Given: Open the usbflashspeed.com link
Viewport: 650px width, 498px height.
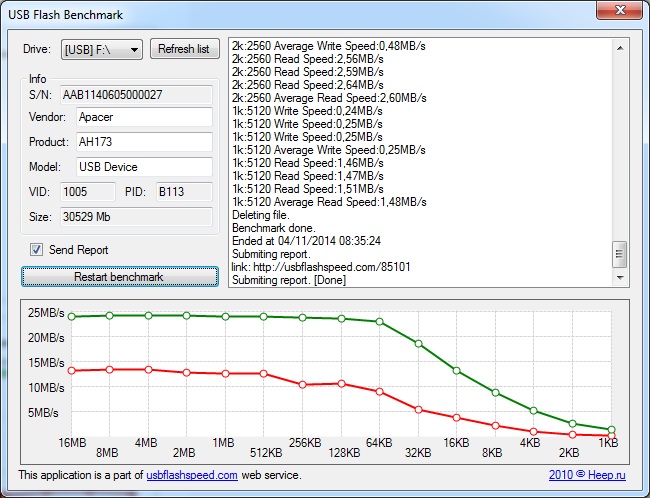Looking at the screenshot, I should click(x=192, y=475).
